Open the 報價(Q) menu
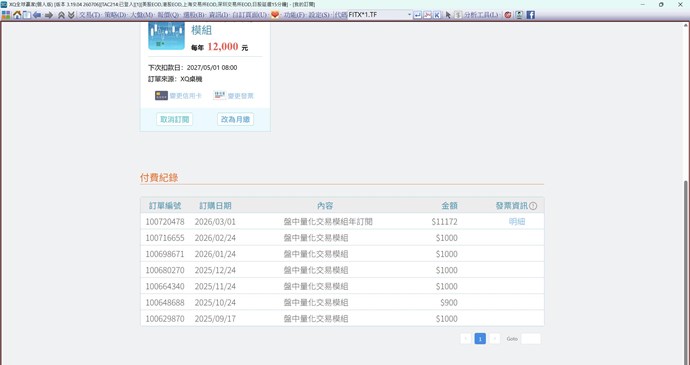The width and height of the screenshot is (690, 365). pos(169,15)
